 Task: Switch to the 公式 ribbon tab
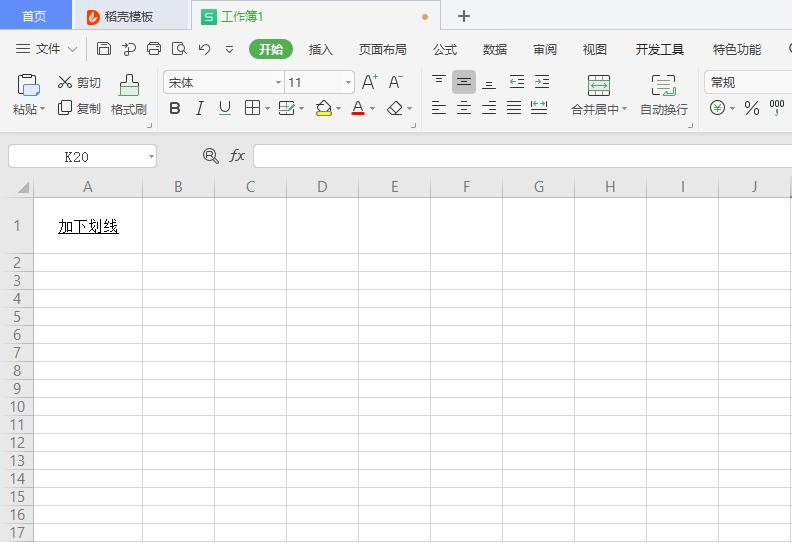point(444,49)
